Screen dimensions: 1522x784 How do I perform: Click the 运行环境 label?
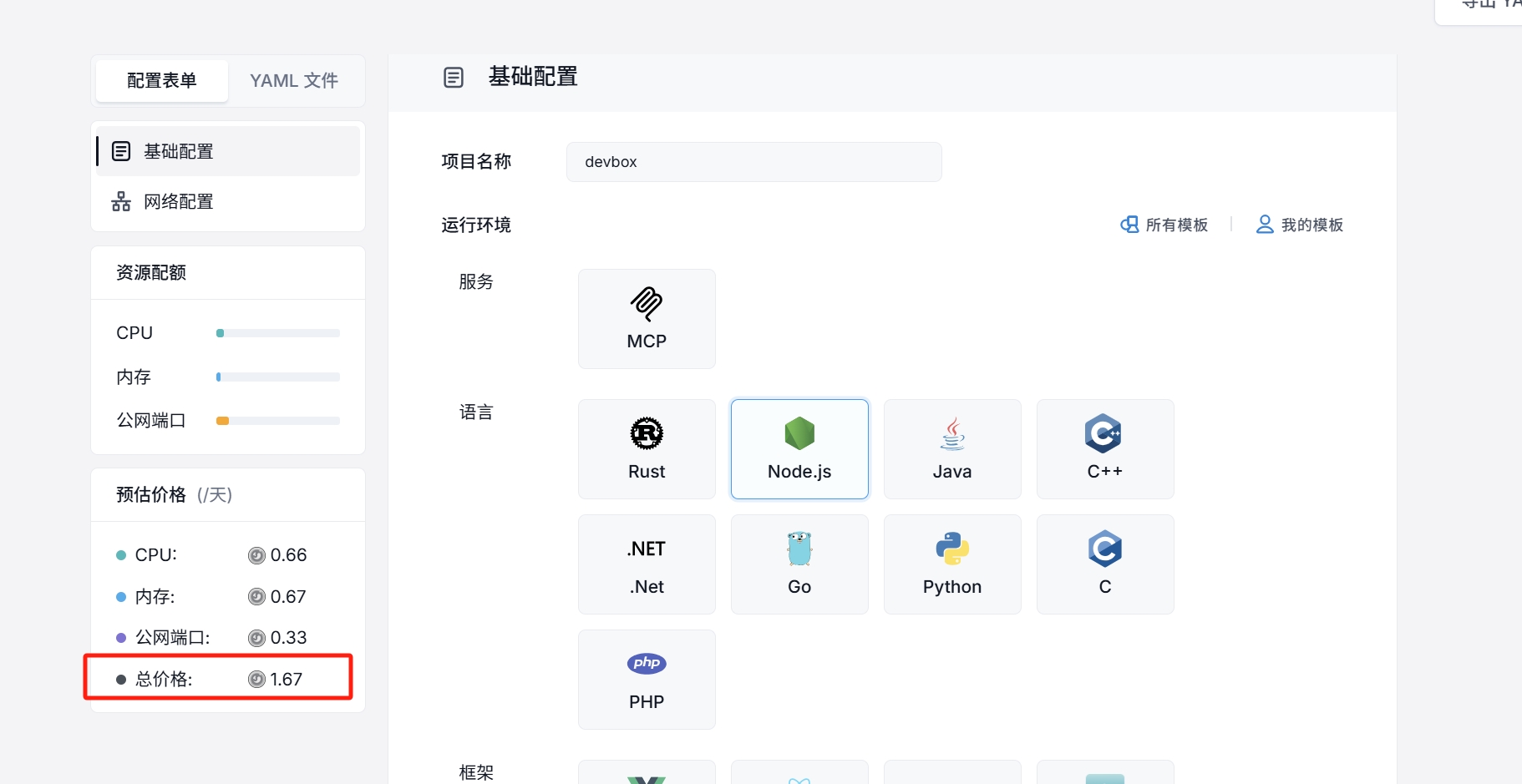(x=476, y=225)
